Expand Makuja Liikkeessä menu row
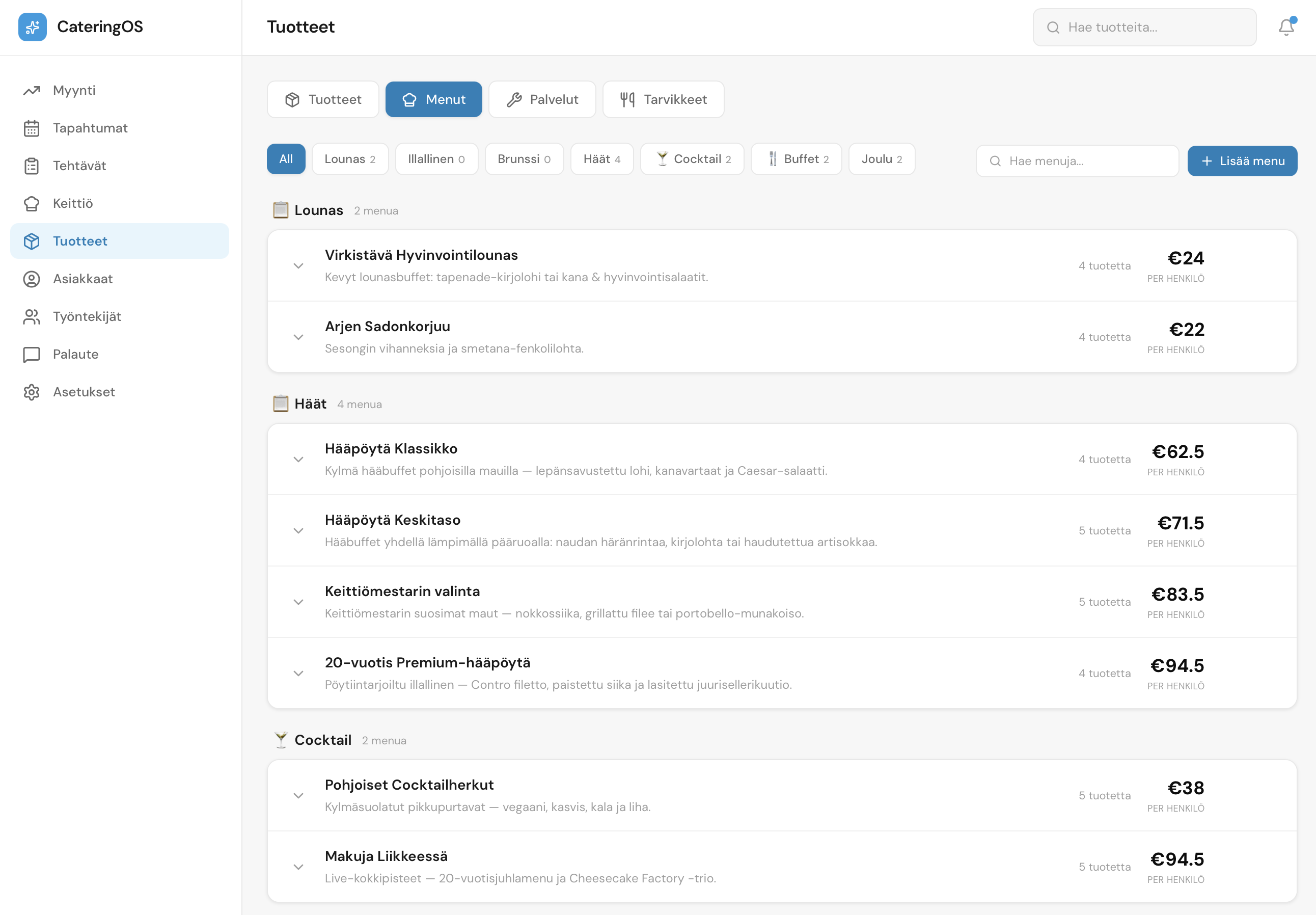Image resolution: width=1316 pixels, height=915 pixels. (x=298, y=867)
